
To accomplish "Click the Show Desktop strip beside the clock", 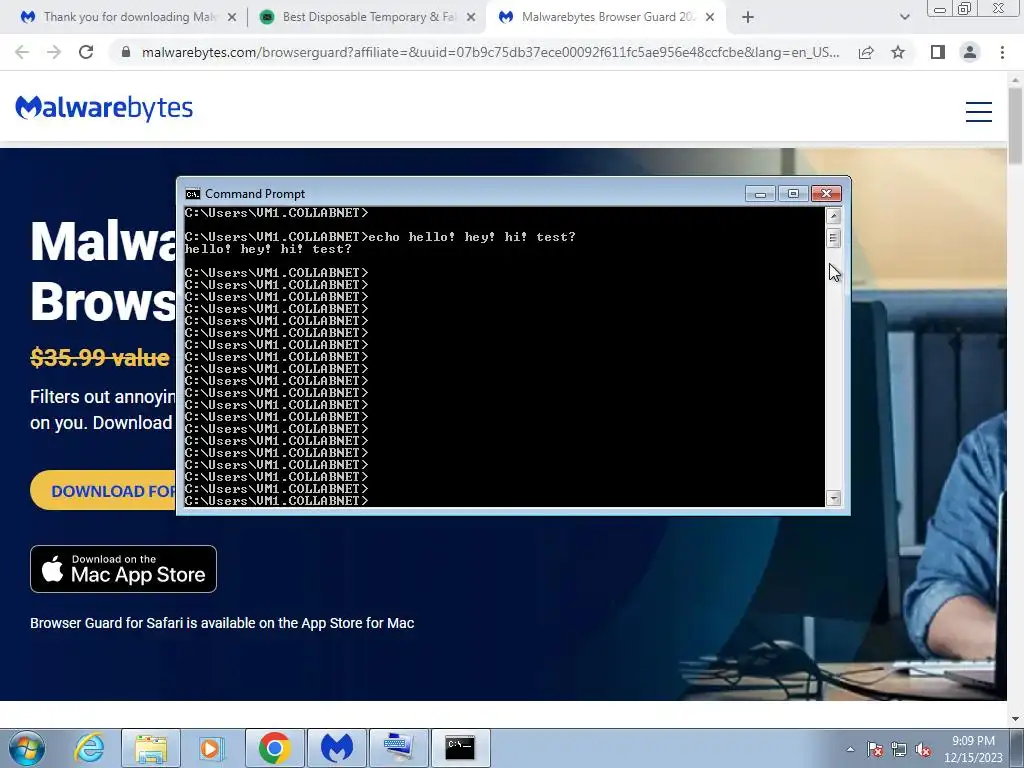I will (1017, 748).
